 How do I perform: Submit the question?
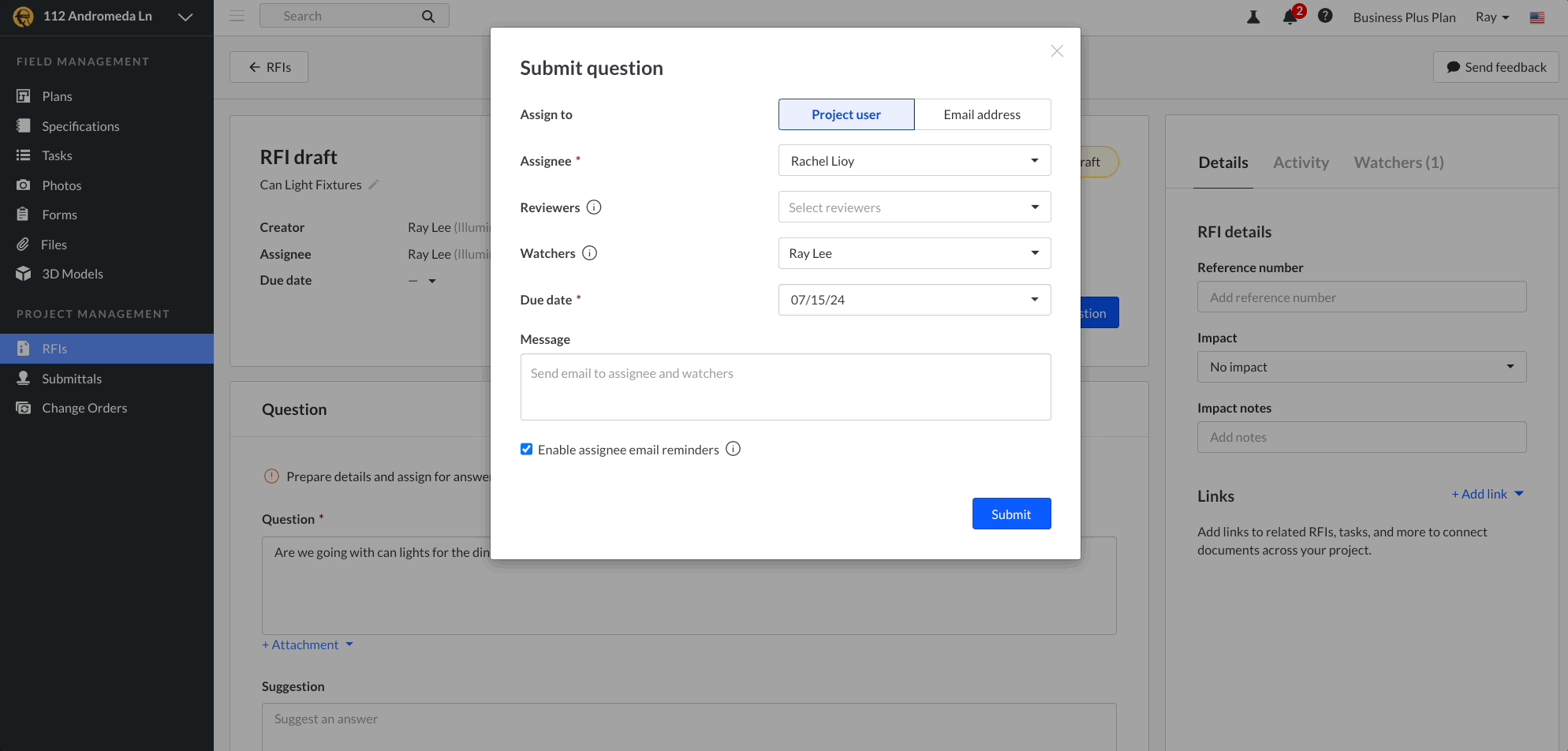pyautogui.click(x=1011, y=514)
